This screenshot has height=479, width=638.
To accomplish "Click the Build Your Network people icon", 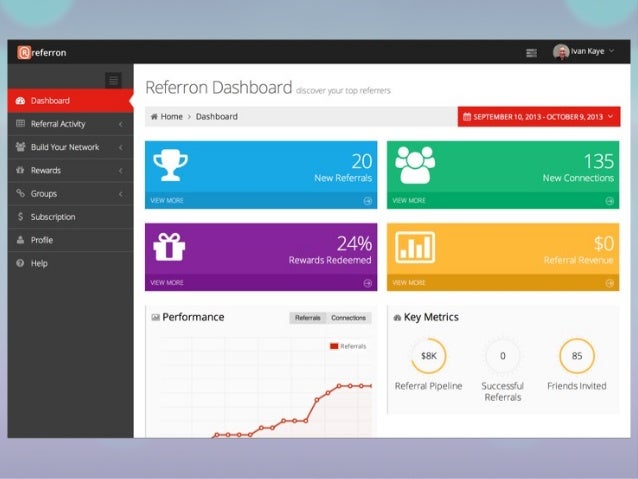I will click(20, 147).
